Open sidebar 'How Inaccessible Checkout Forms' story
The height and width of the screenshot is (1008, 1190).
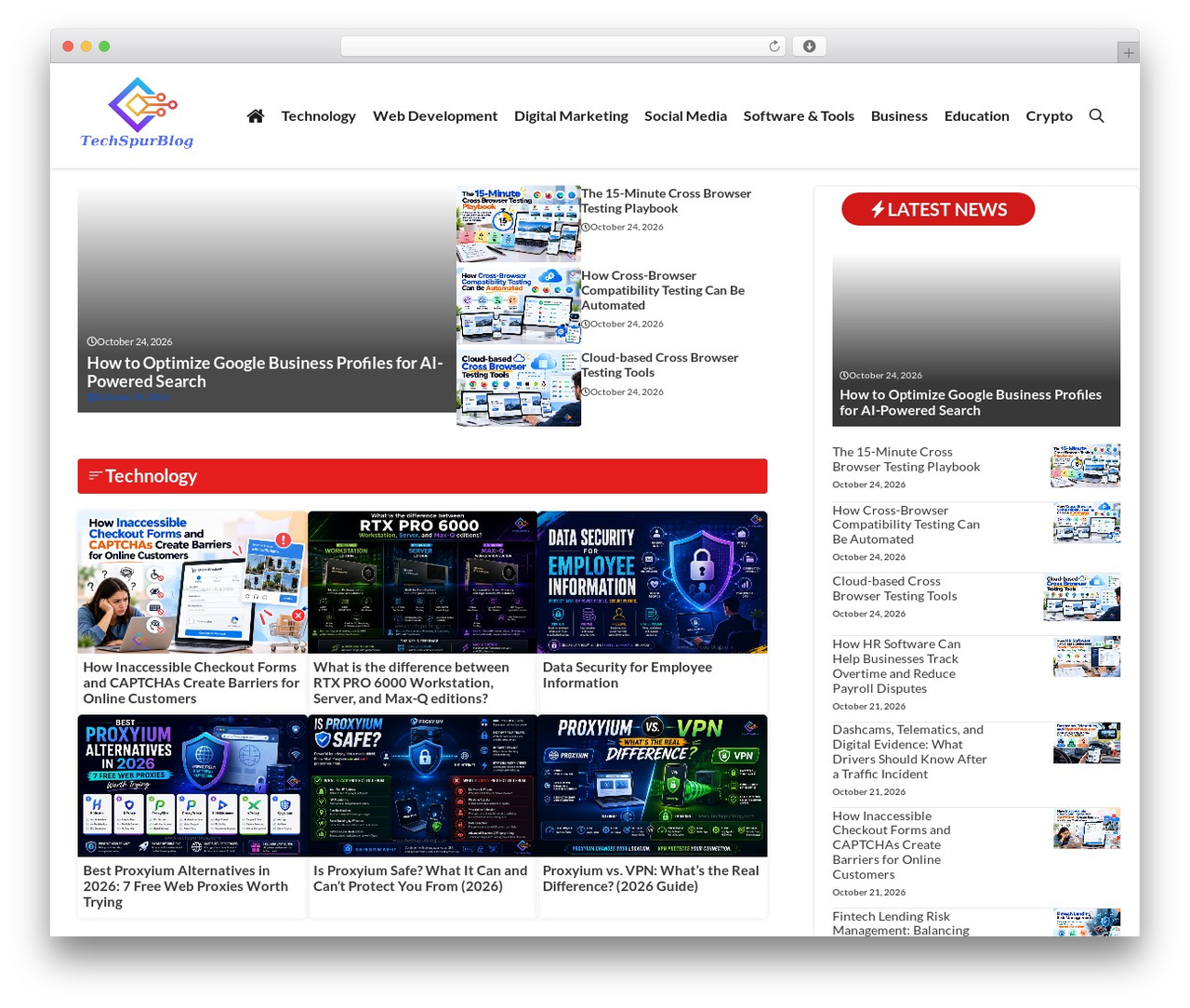892,844
